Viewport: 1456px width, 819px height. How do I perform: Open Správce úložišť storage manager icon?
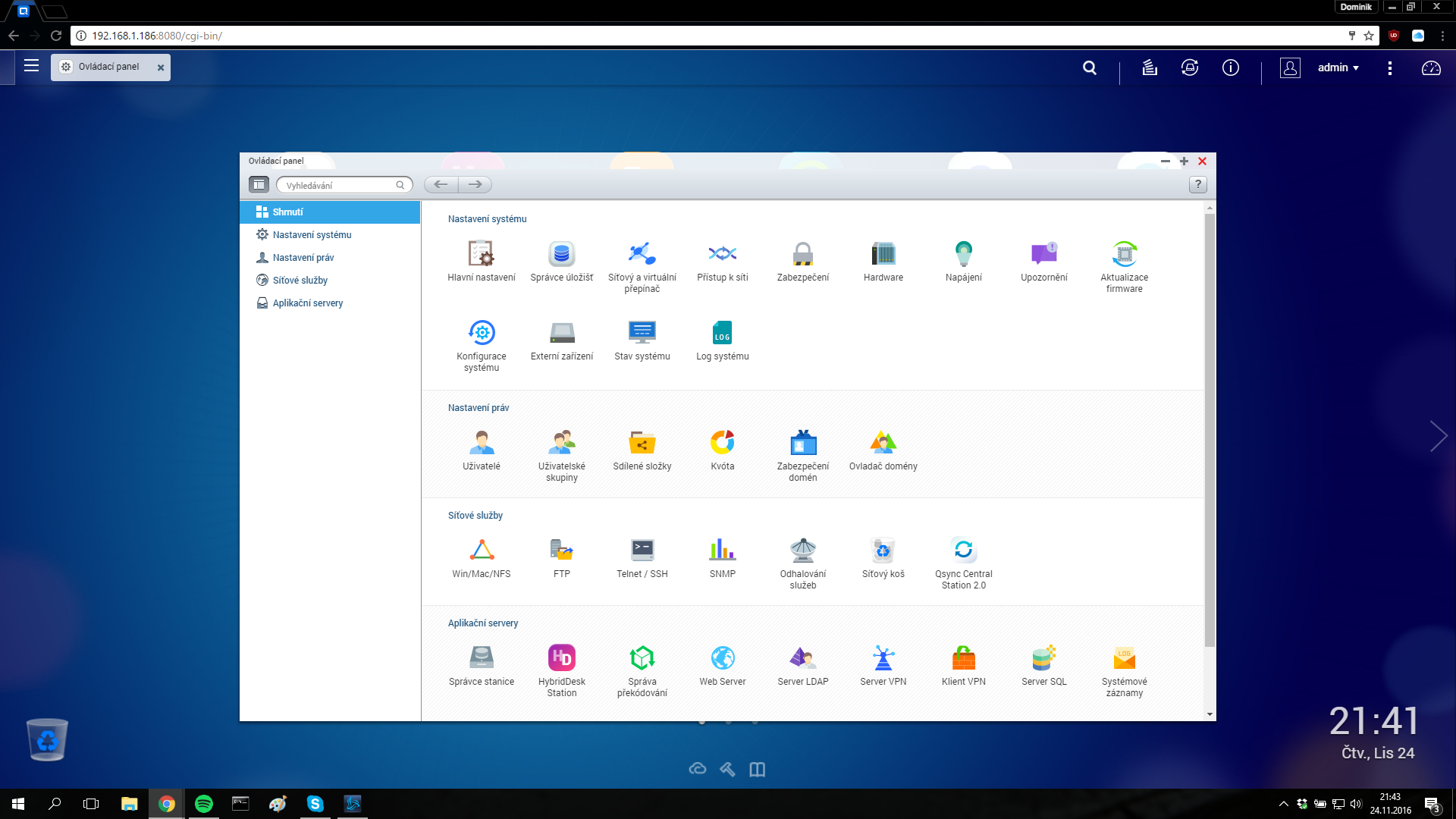point(561,254)
